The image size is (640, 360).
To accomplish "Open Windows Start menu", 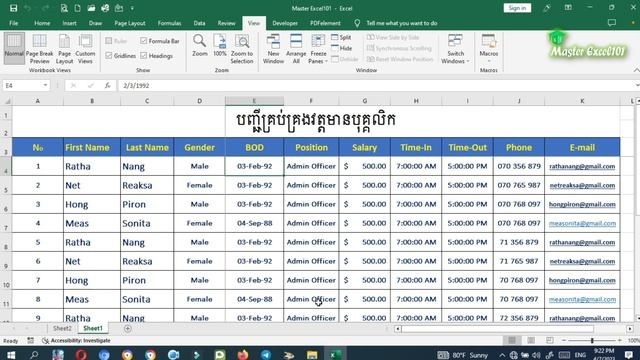I will (x=11, y=354).
